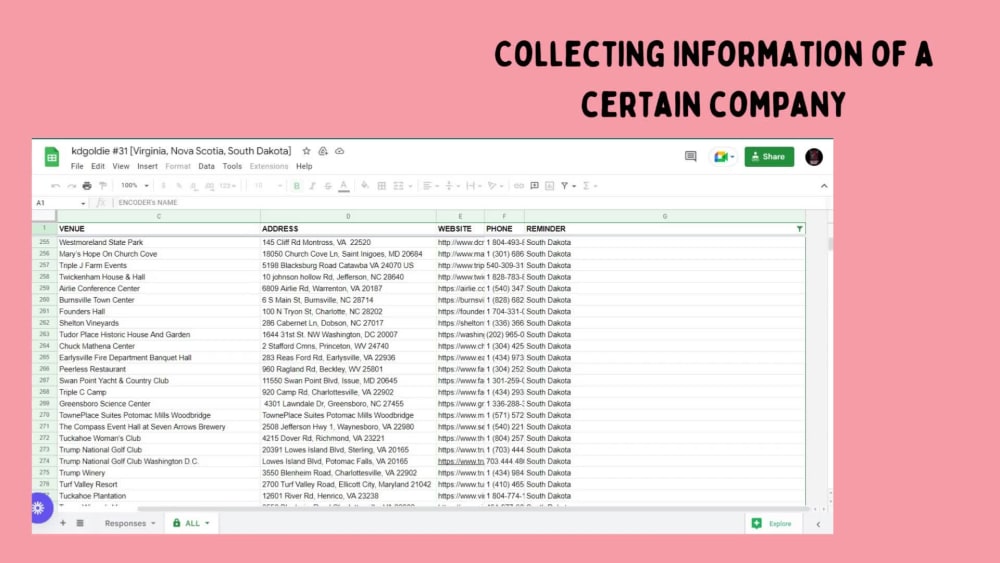
Task: Toggle italic formatting
Action: [312, 186]
